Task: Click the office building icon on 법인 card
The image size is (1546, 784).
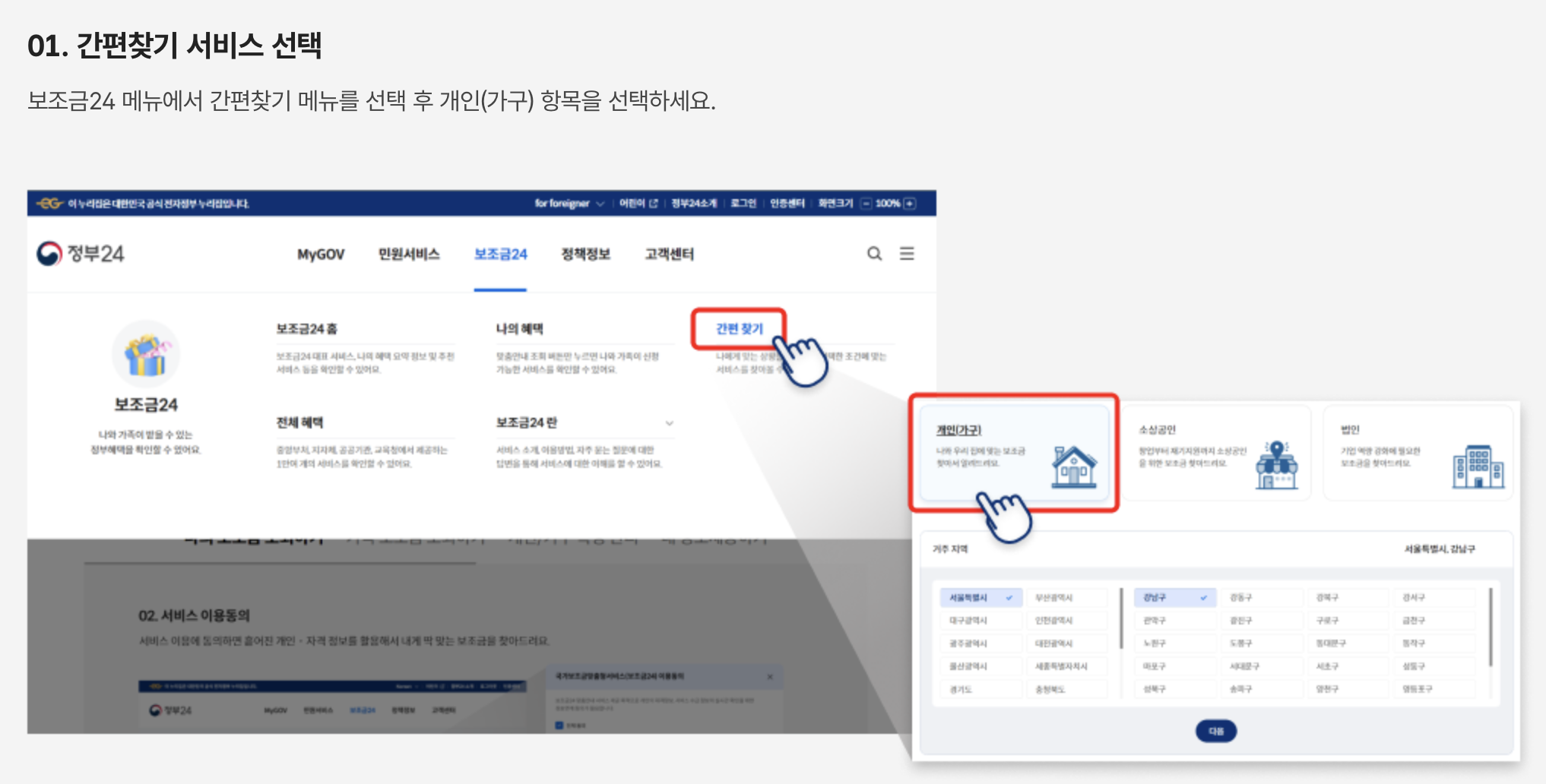Action: tap(1478, 466)
